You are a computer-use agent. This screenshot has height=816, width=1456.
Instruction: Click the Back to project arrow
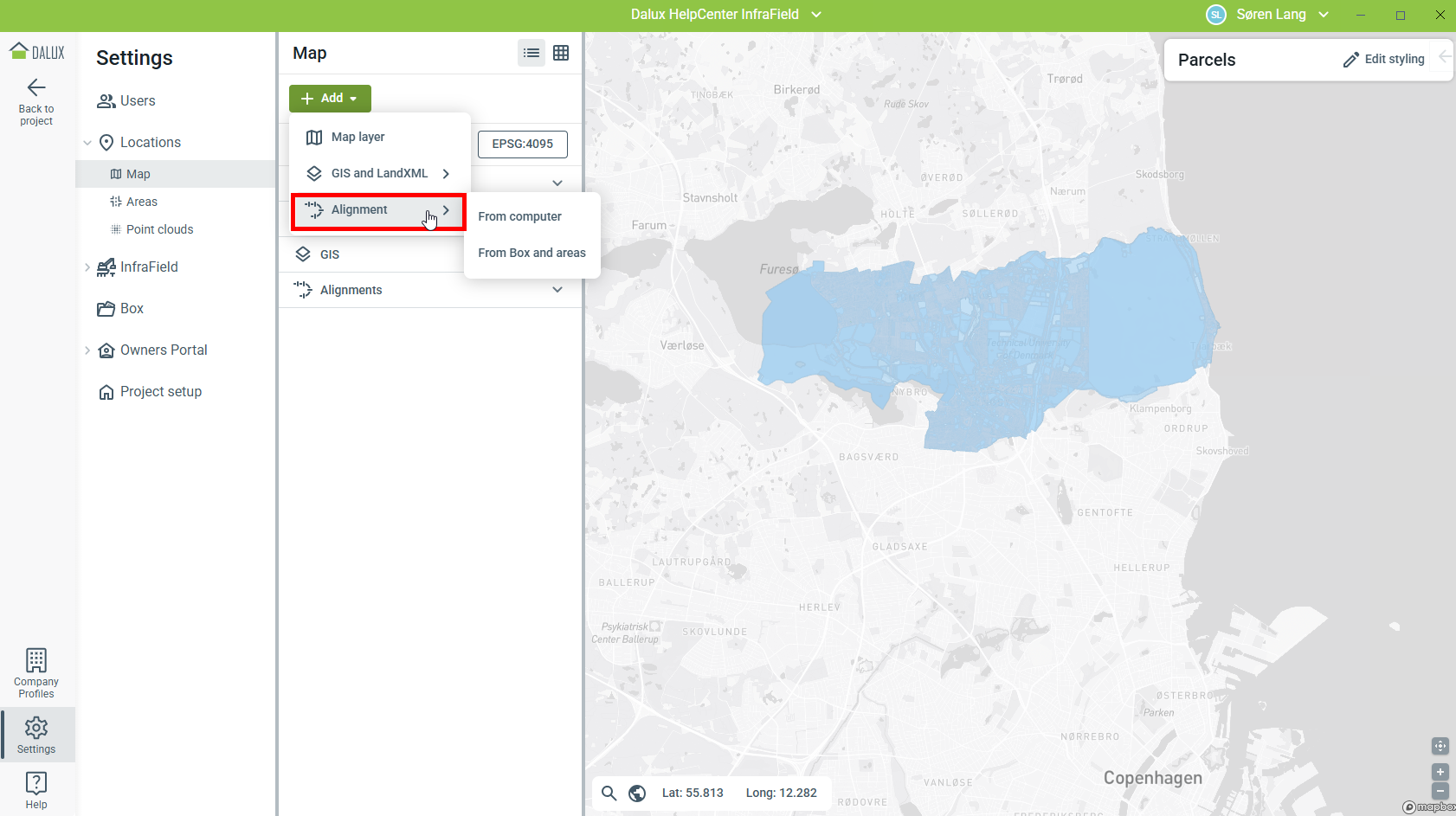tap(36, 88)
